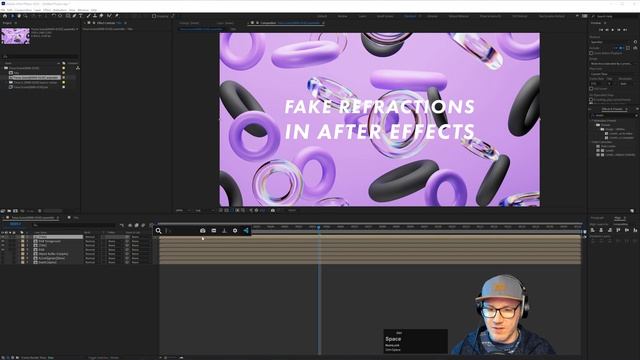Click the reset icon beside the Preview shortcut dropdown
640x360 pixels.
(x=635, y=42)
